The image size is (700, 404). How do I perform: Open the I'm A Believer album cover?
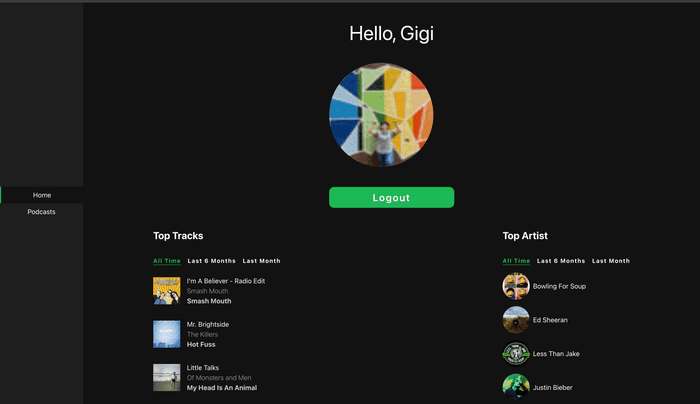[x=167, y=291]
